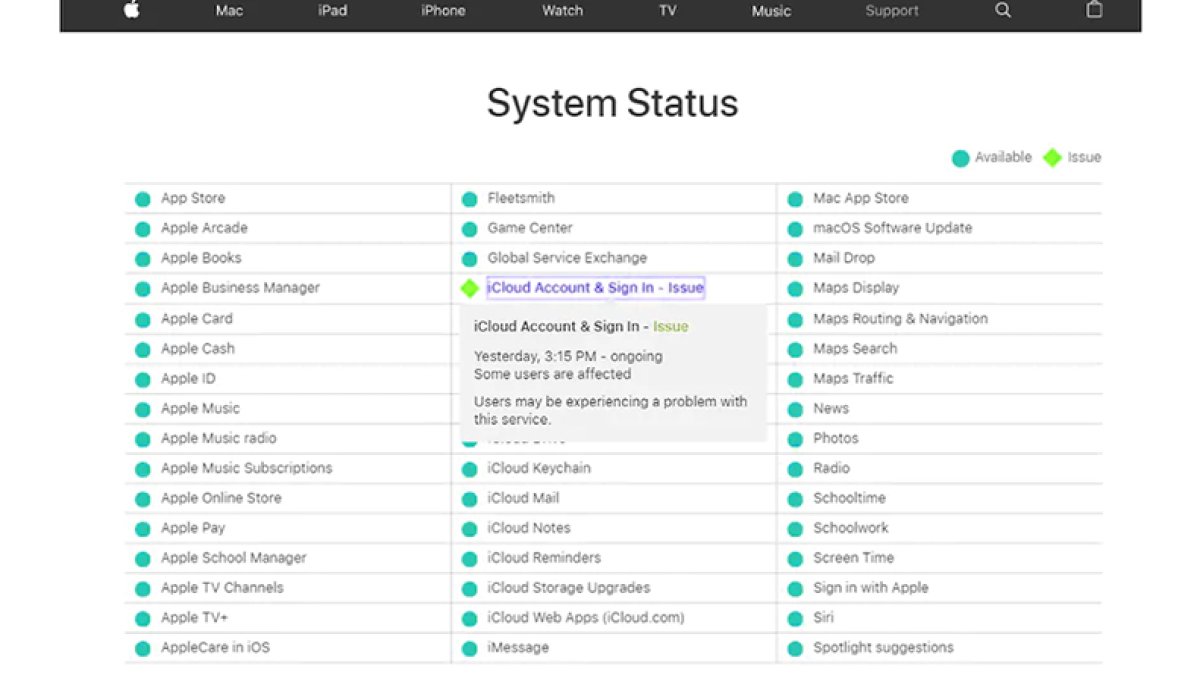Click the status dot beside iCloud Mail

[x=469, y=499]
